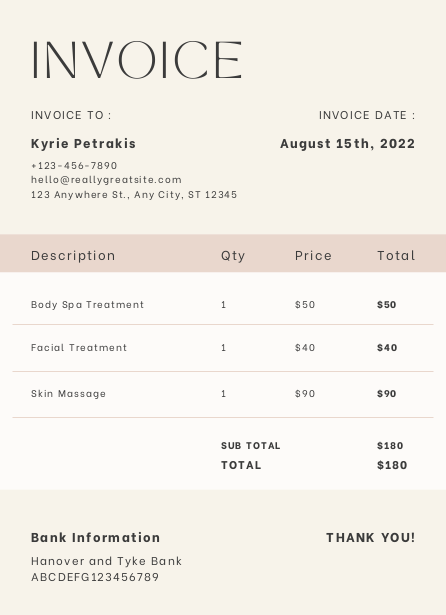The height and width of the screenshot is (615, 446).
Task: Click the Description column header
Action: click(x=73, y=256)
